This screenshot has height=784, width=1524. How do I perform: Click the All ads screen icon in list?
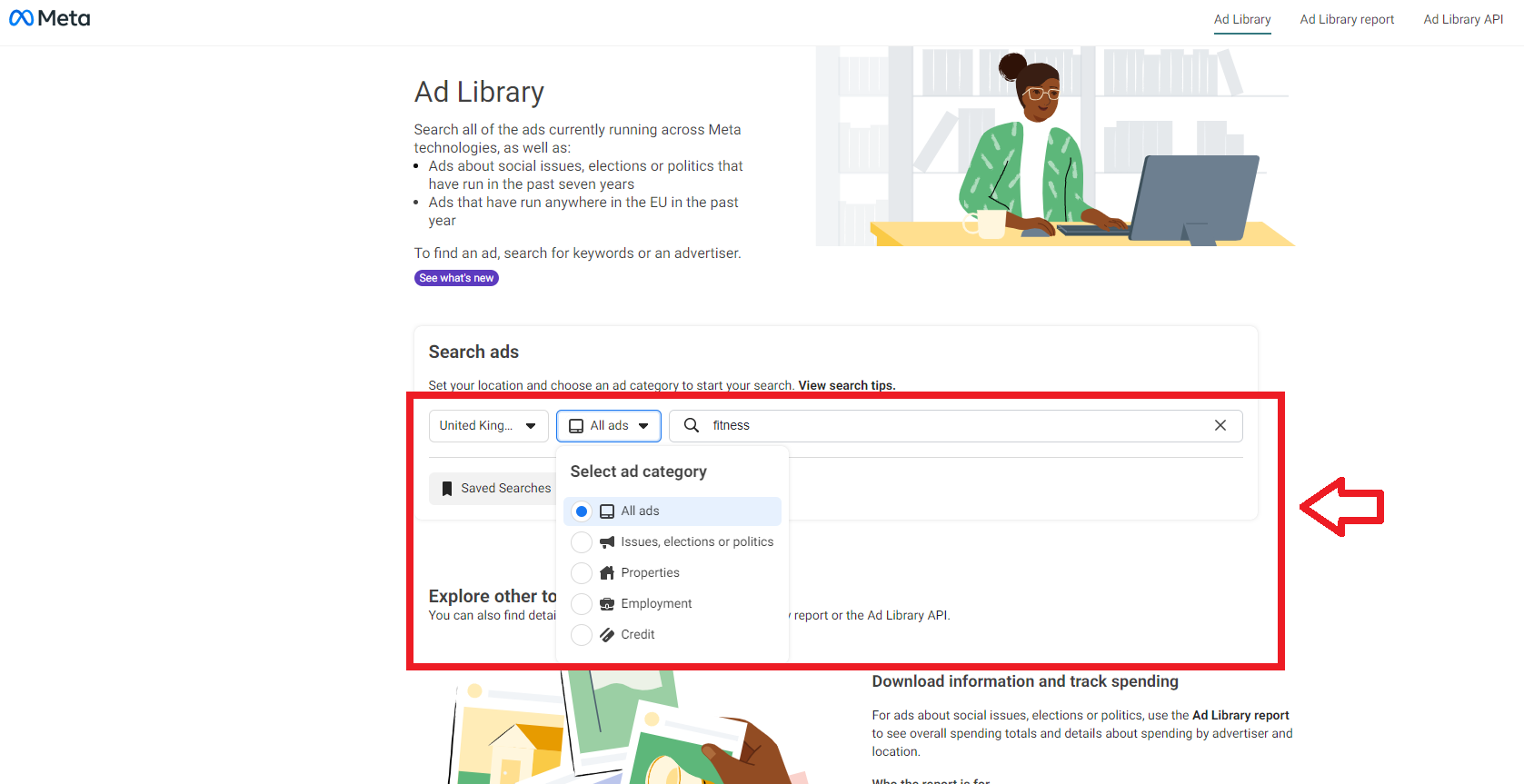tap(607, 511)
